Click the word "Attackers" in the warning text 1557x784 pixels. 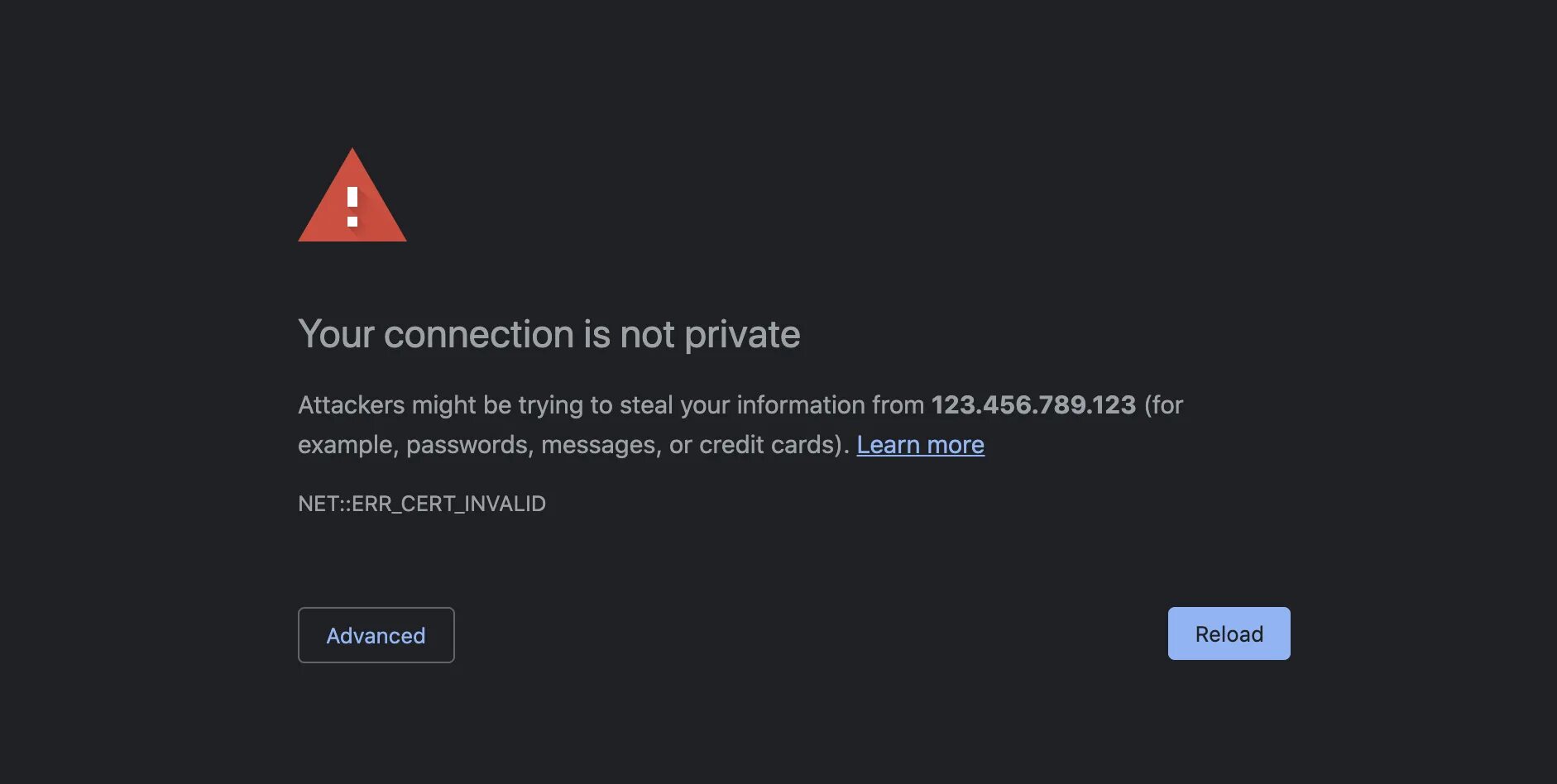352,405
